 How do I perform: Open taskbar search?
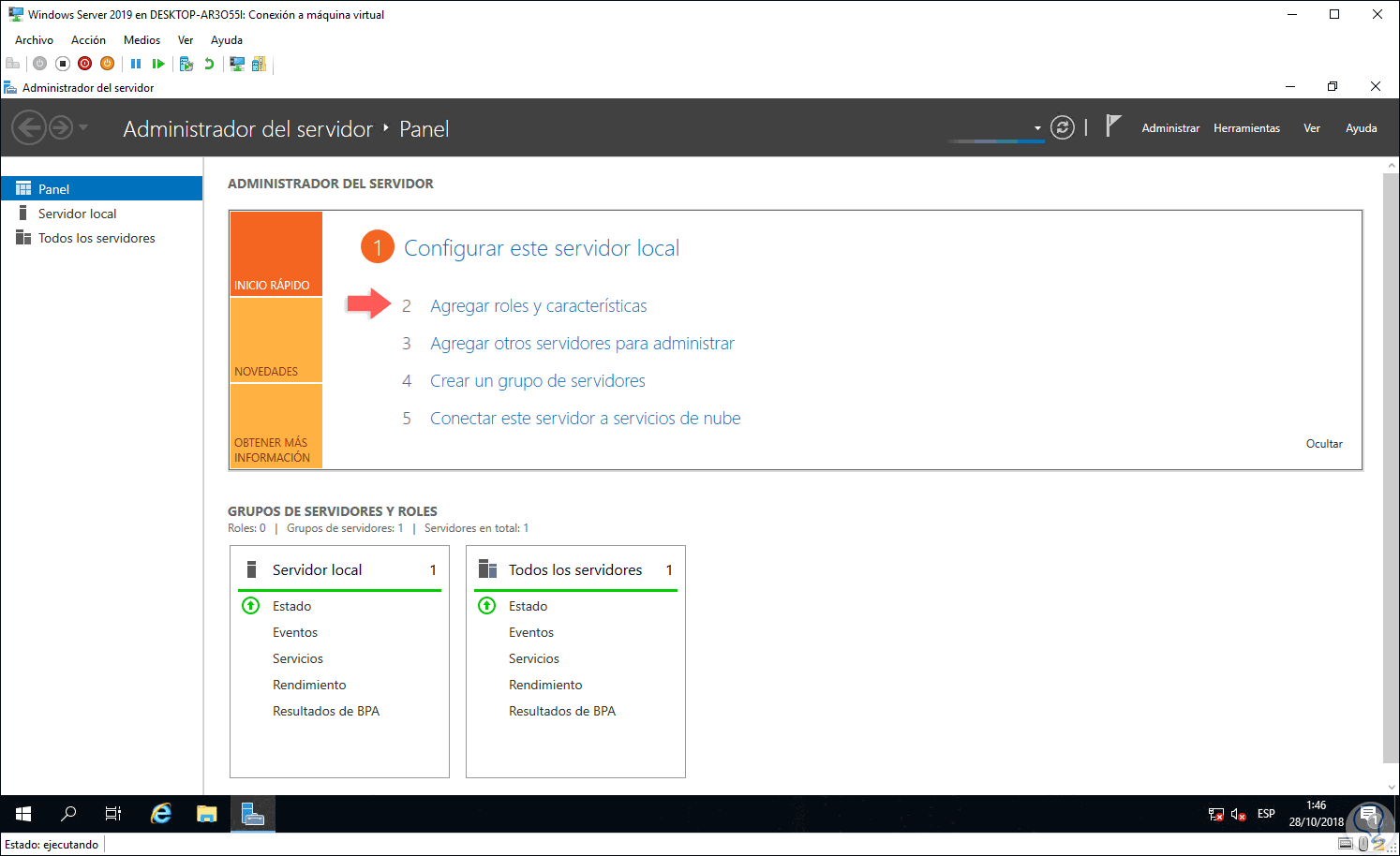click(68, 814)
